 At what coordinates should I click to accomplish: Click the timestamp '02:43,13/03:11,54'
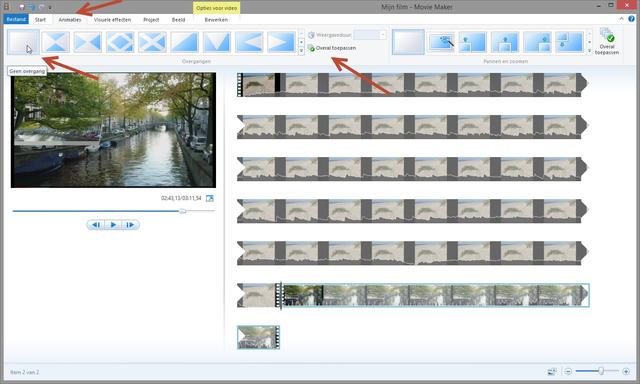(x=181, y=198)
